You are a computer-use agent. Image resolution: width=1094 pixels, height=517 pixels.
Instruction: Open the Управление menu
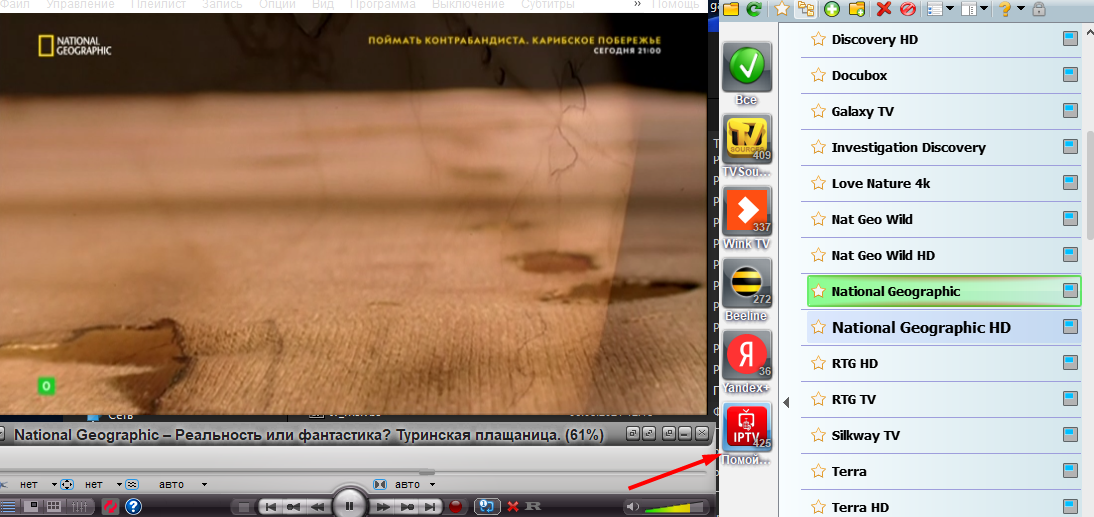tap(81, 4)
